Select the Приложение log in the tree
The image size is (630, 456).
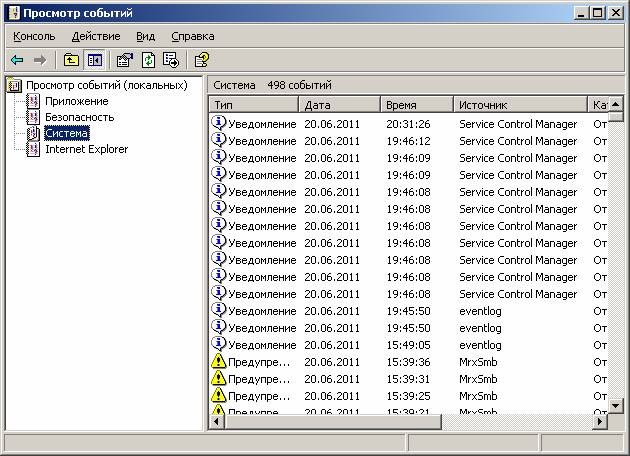pos(76,101)
